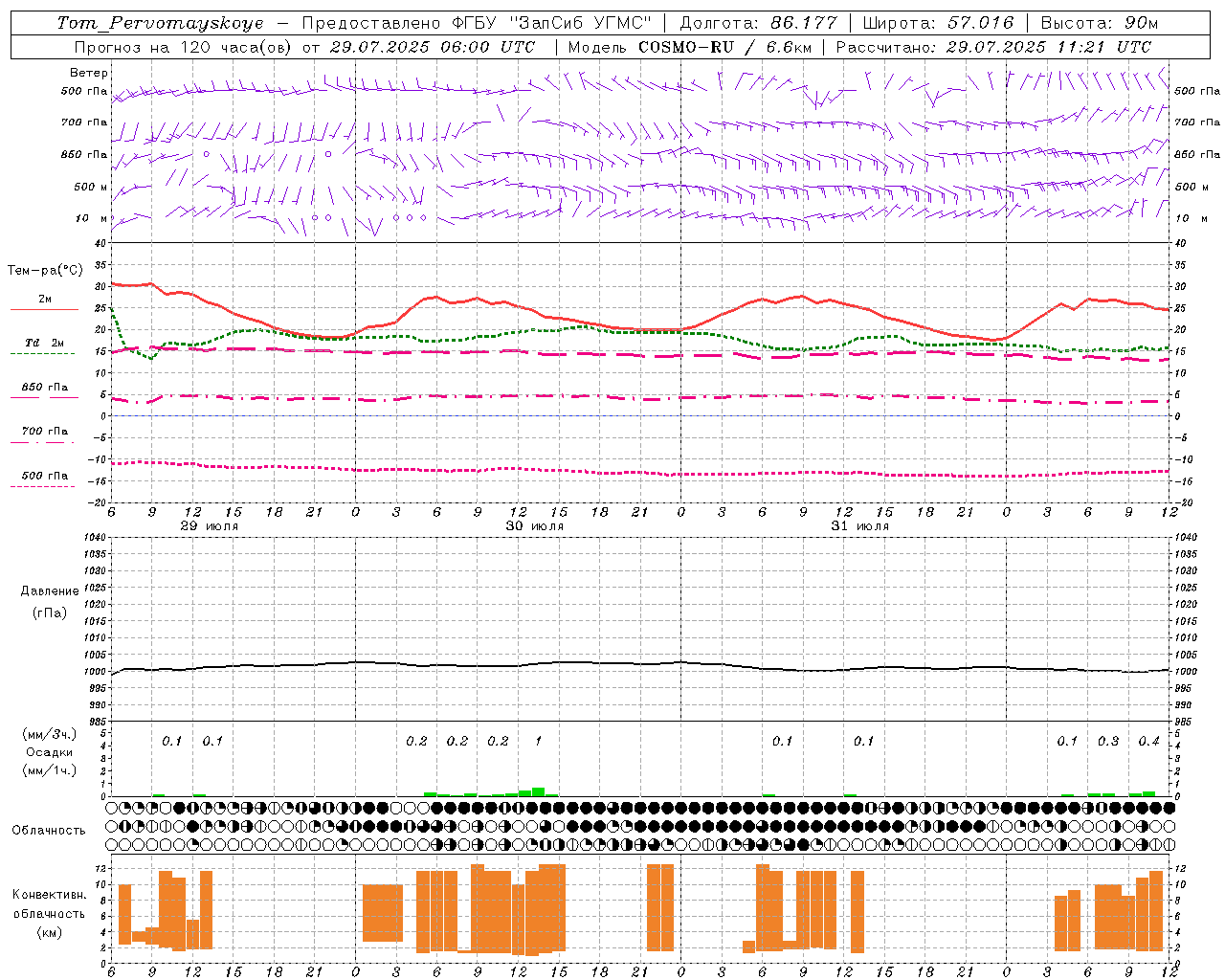Image resolution: width=1225 pixels, height=980 pixels.
Task: Click the precipitation value 0.4
Action: tap(1148, 742)
